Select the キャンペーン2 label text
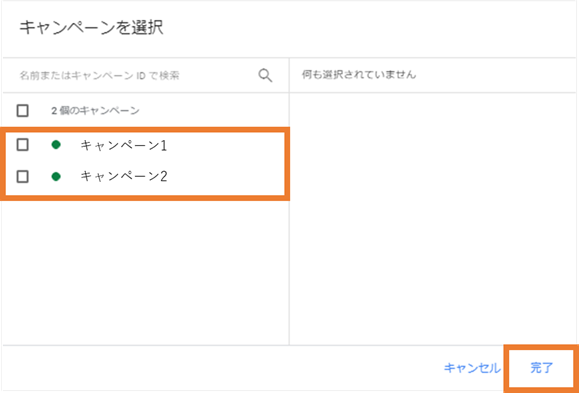Image resolution: width=579 pixels, height=393 pixels. (x=124, y=176)
